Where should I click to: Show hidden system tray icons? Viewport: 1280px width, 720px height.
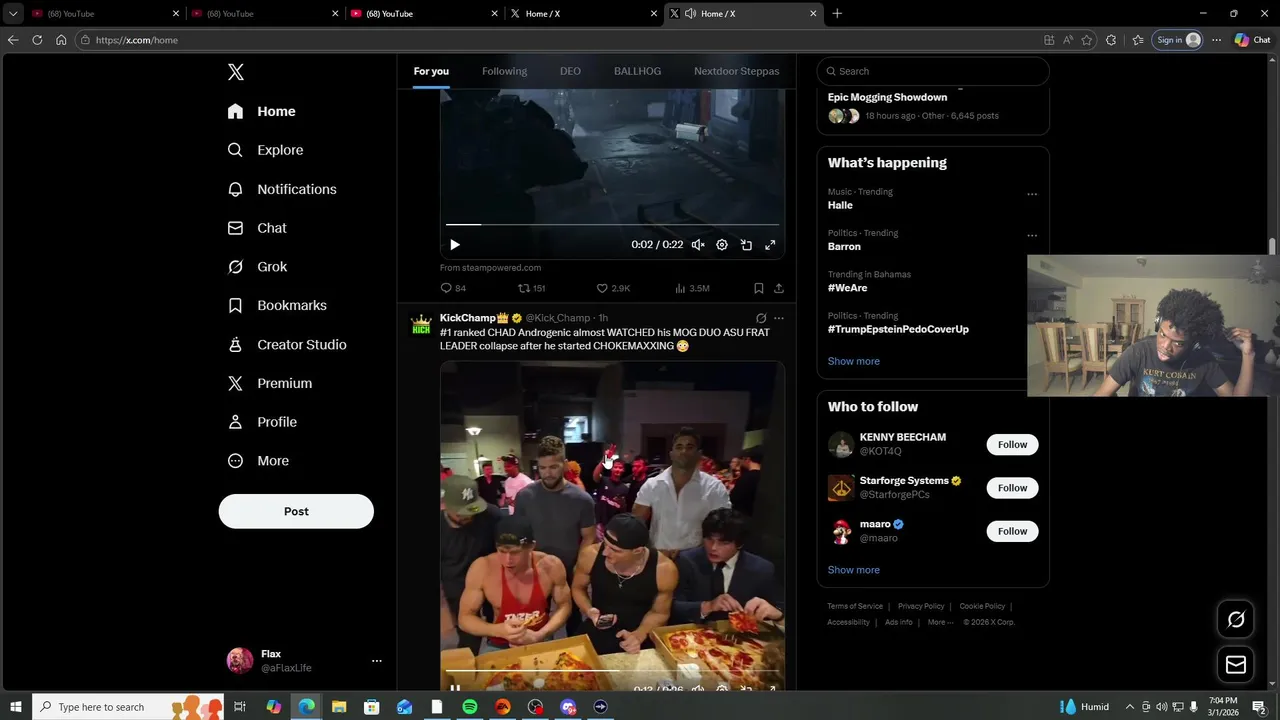click(1130, 707)
